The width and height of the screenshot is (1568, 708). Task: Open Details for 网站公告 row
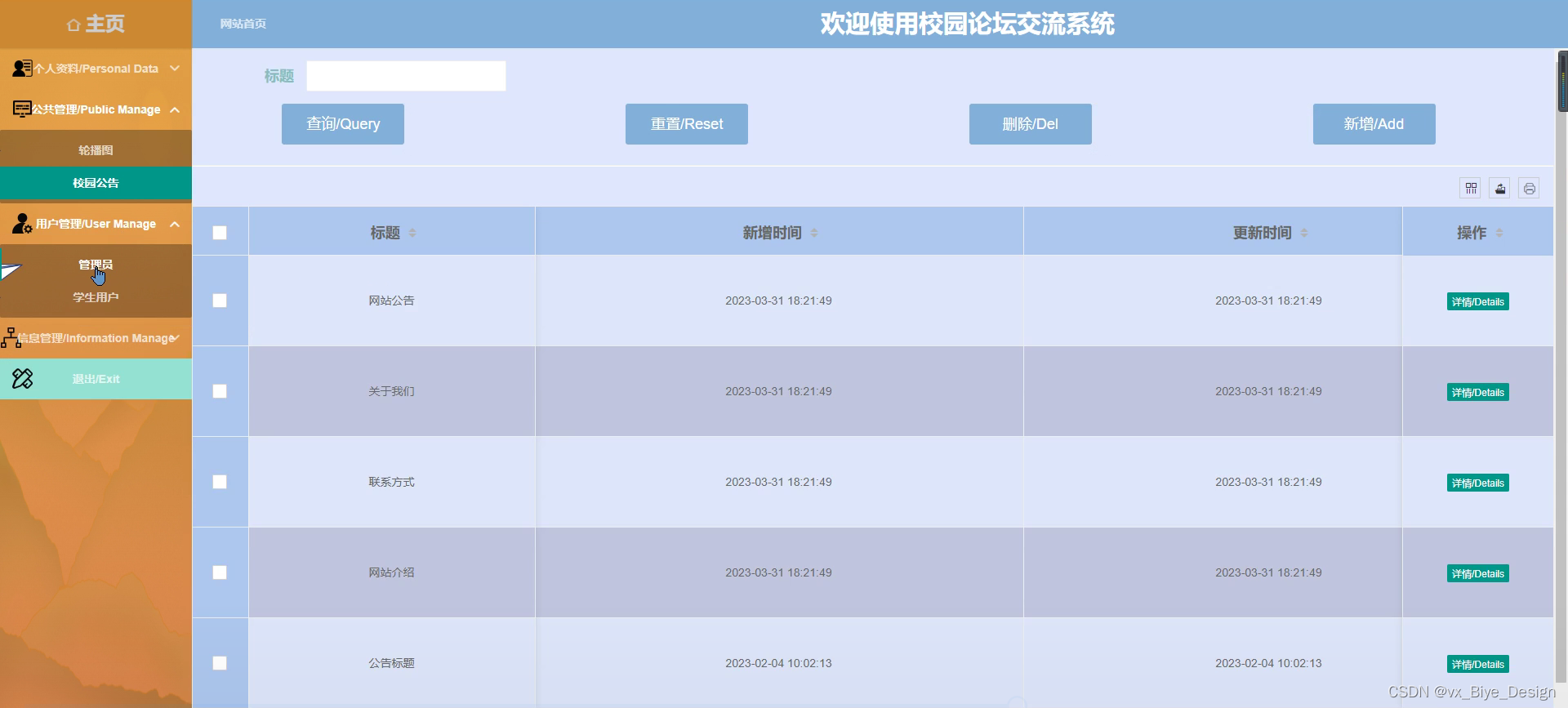1478,301
